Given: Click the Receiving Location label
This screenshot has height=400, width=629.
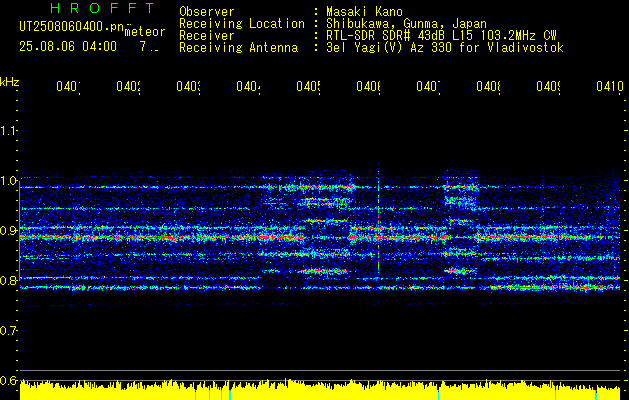Looking at the screenshot, I should tap(242, 24).
